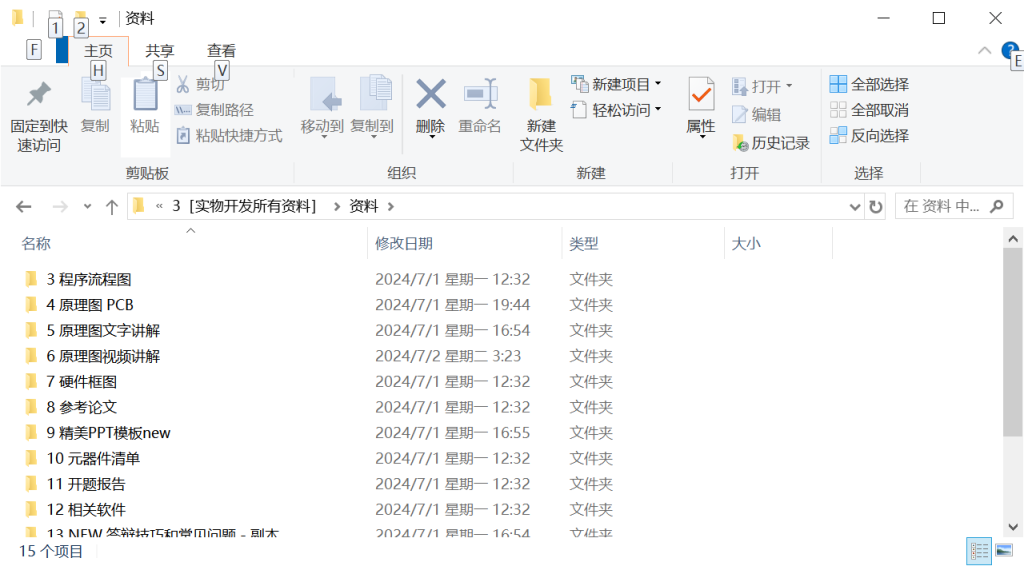Viewport: 1024px width, 566px height.
Task: Switch to large thumbnails view icon
Action: click(x=1004, y=551)
